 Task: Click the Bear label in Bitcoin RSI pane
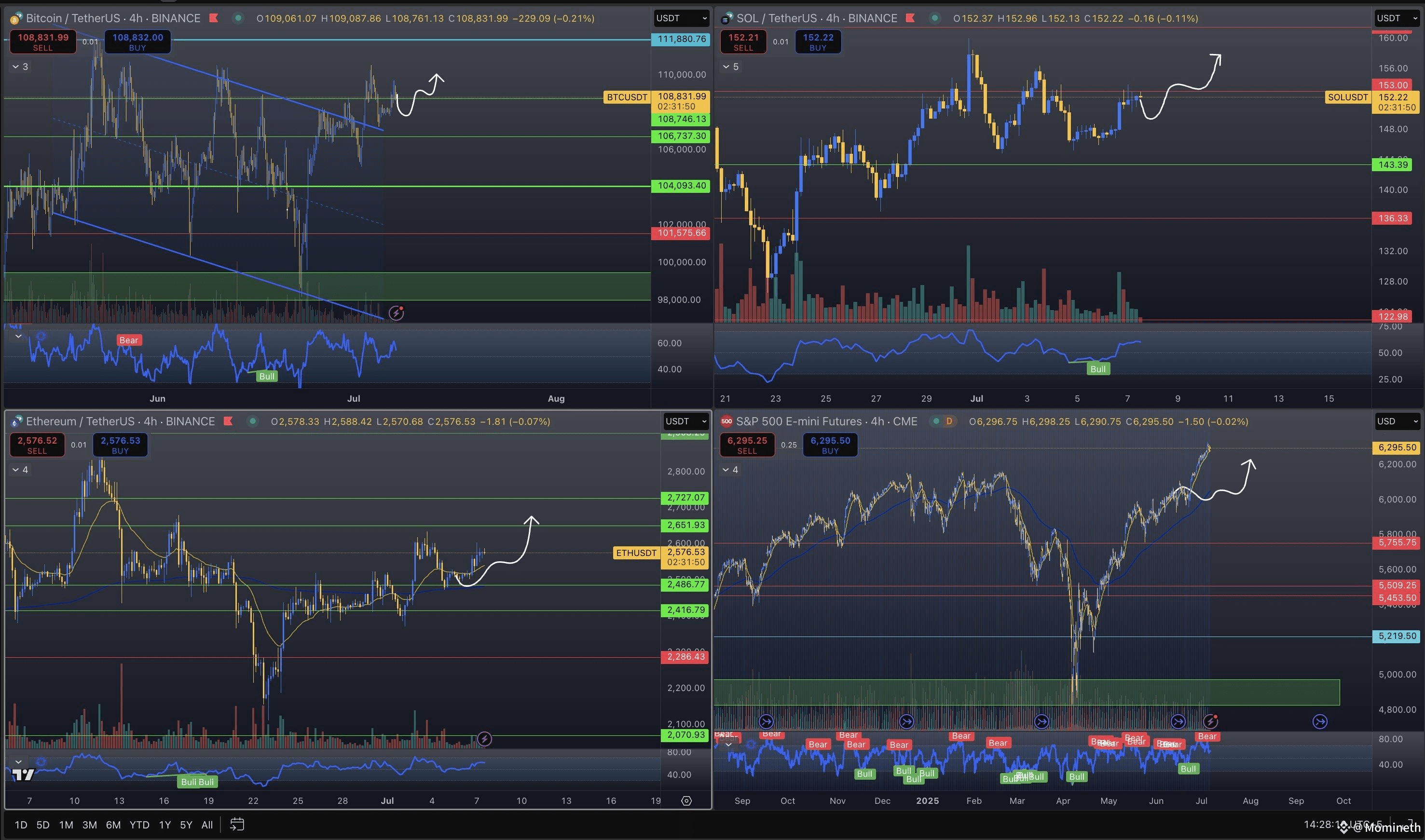tap(128, 340)
